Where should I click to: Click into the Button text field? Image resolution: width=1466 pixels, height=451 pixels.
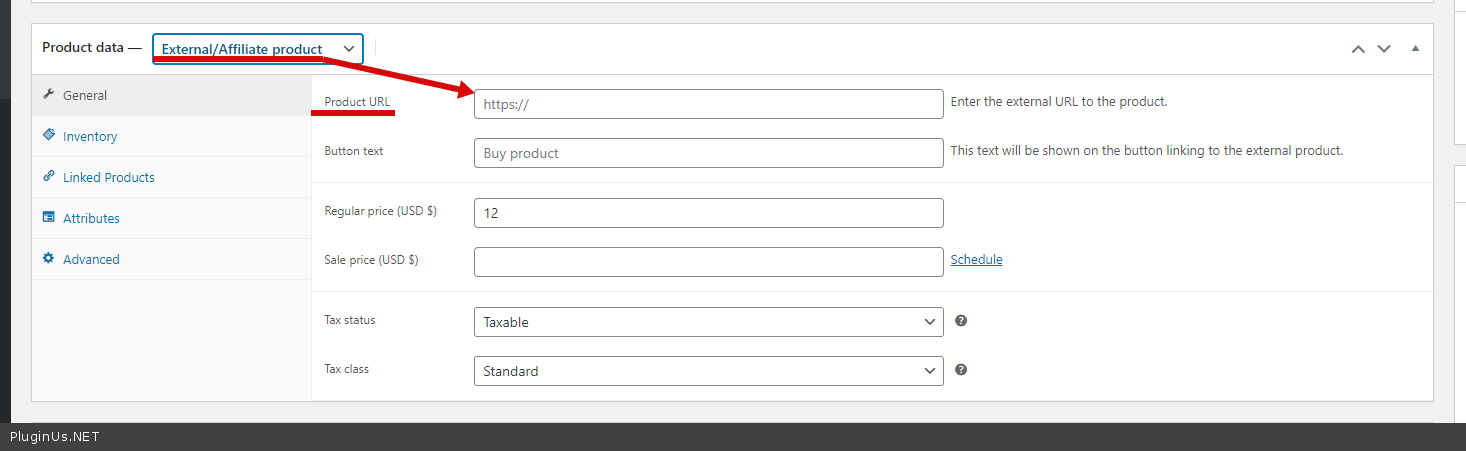pyautogui.click(x=708, y=153)
